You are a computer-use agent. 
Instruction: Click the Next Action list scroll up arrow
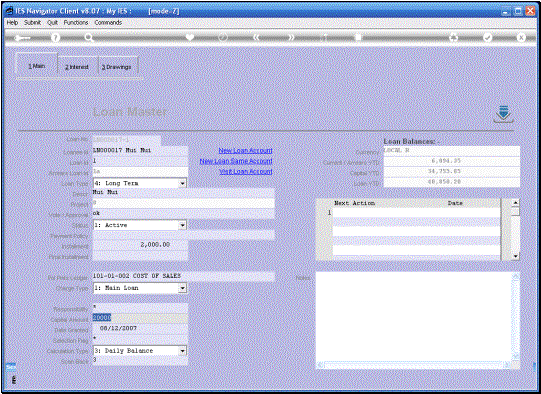515,203
